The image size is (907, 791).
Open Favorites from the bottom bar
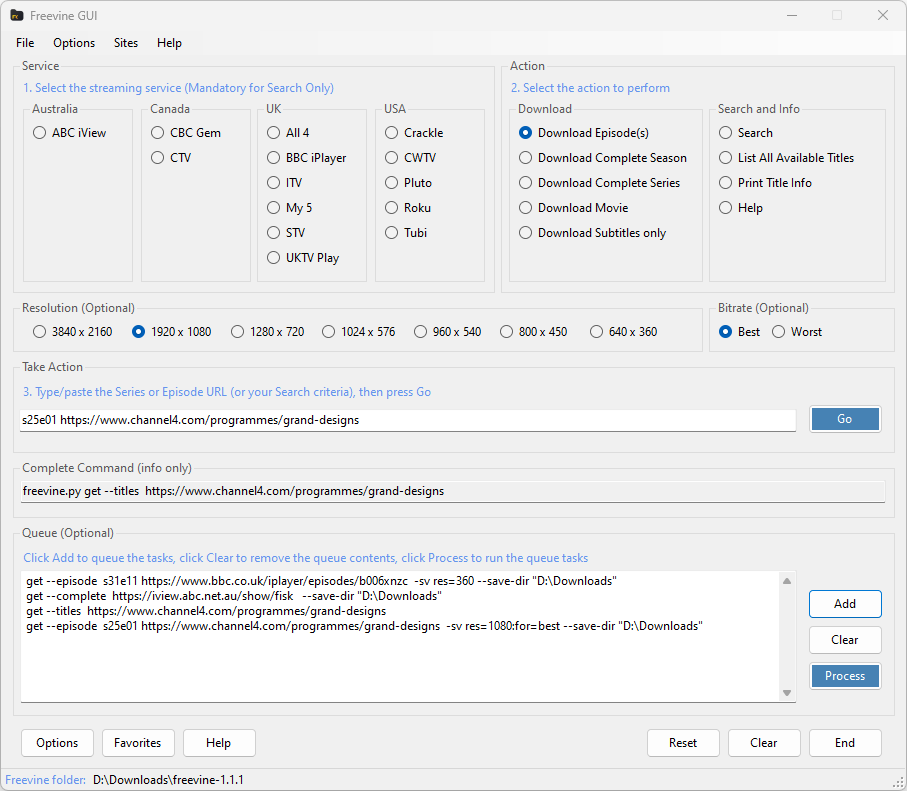click(138, 743)
